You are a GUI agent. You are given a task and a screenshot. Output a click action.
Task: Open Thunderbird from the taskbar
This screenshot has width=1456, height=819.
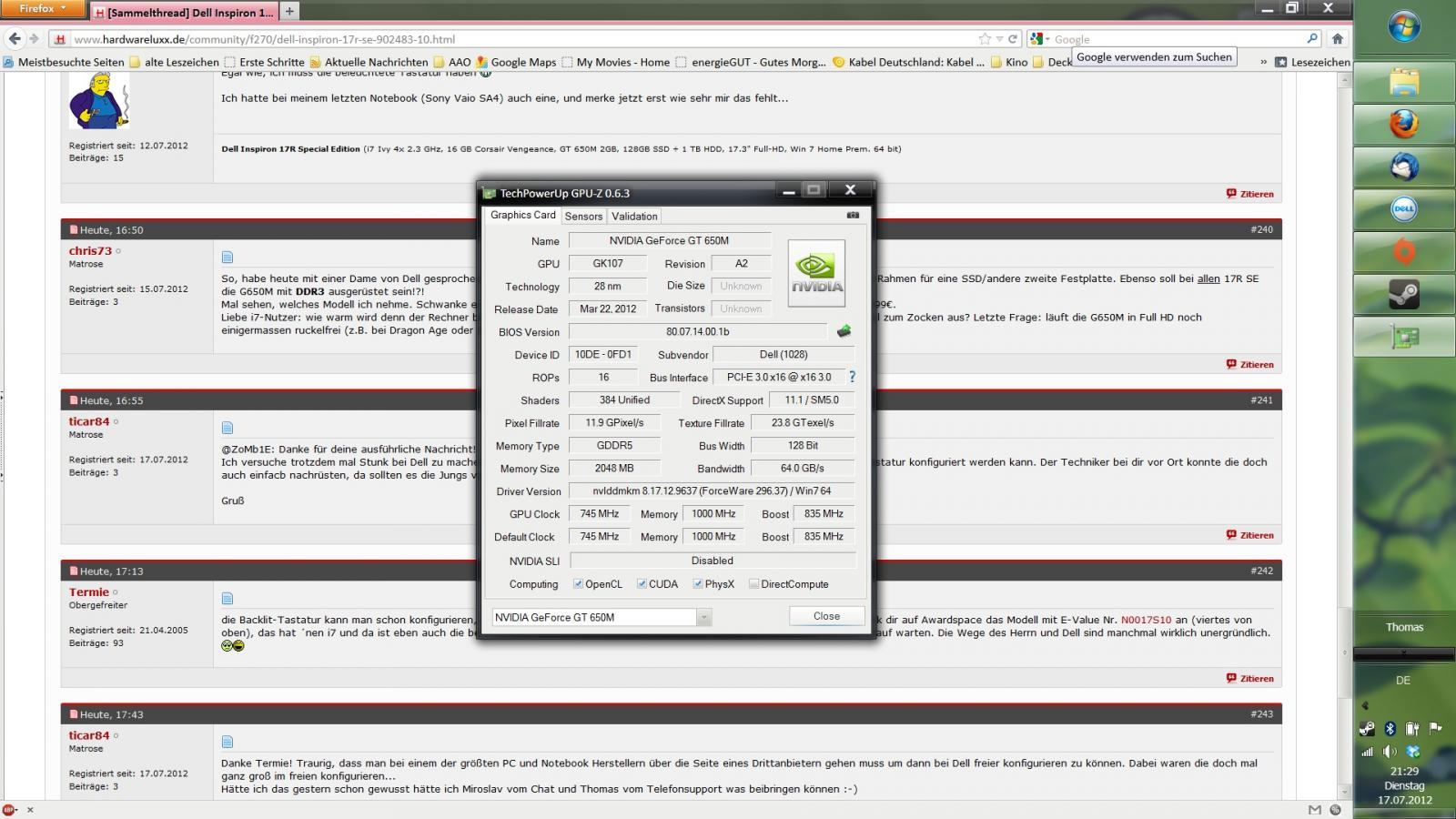point(1404,167)
